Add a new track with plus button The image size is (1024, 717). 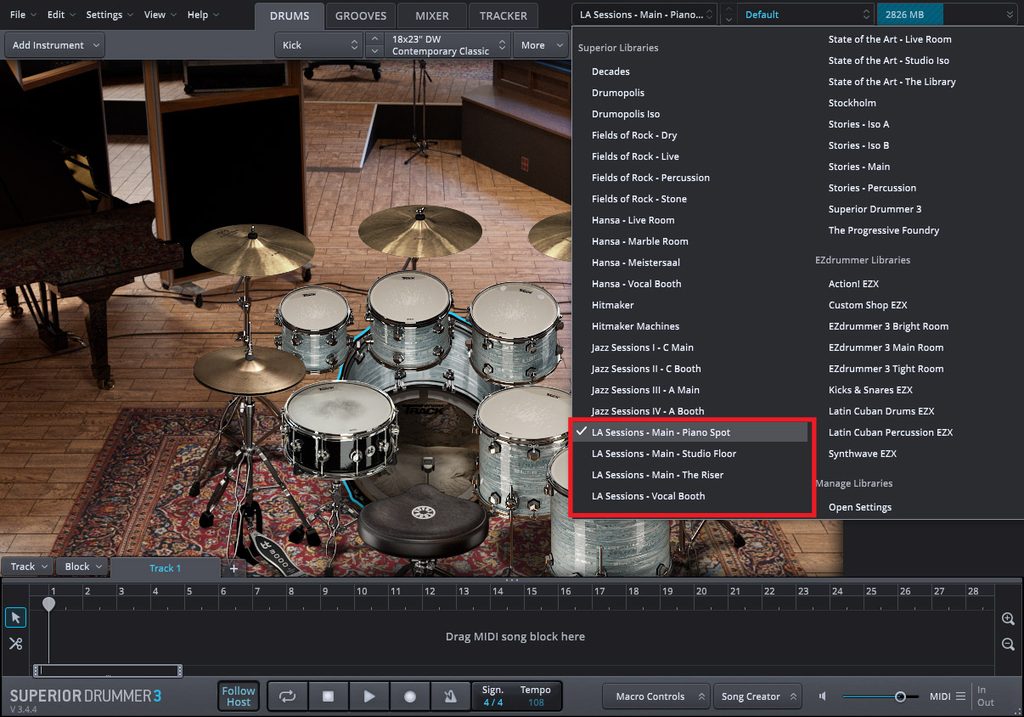tap(234, 568)
